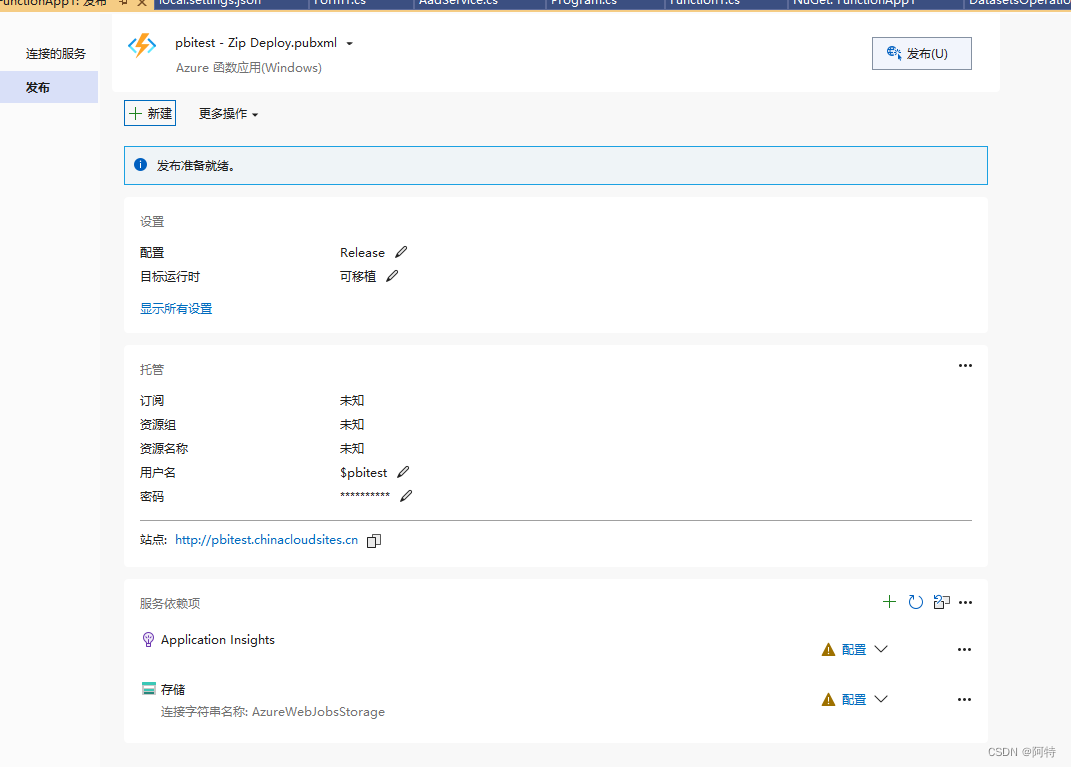
Task: Edit the 可移植 target runtime pencil icon
Action: (392, 276)
